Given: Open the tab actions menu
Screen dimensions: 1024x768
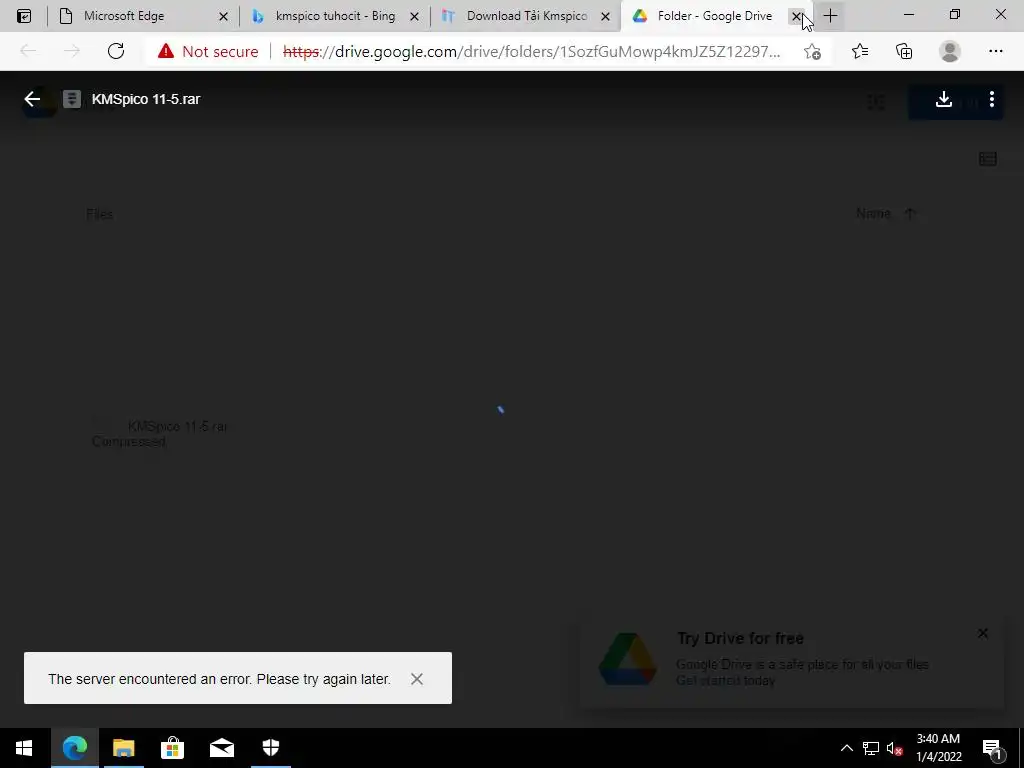Looking at the screenshot, I should click(x=24, y=16).
